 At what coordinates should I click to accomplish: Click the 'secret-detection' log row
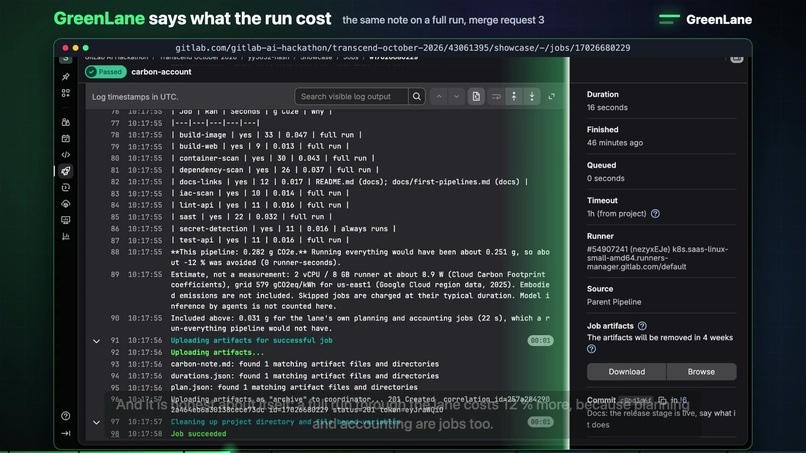(283, 229)
